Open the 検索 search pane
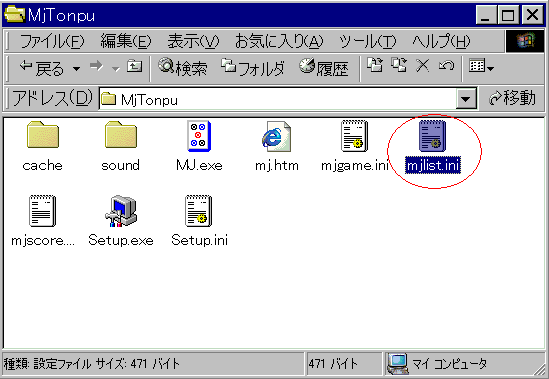Screen dimensions: 549x379 click(x=182, y=67)
